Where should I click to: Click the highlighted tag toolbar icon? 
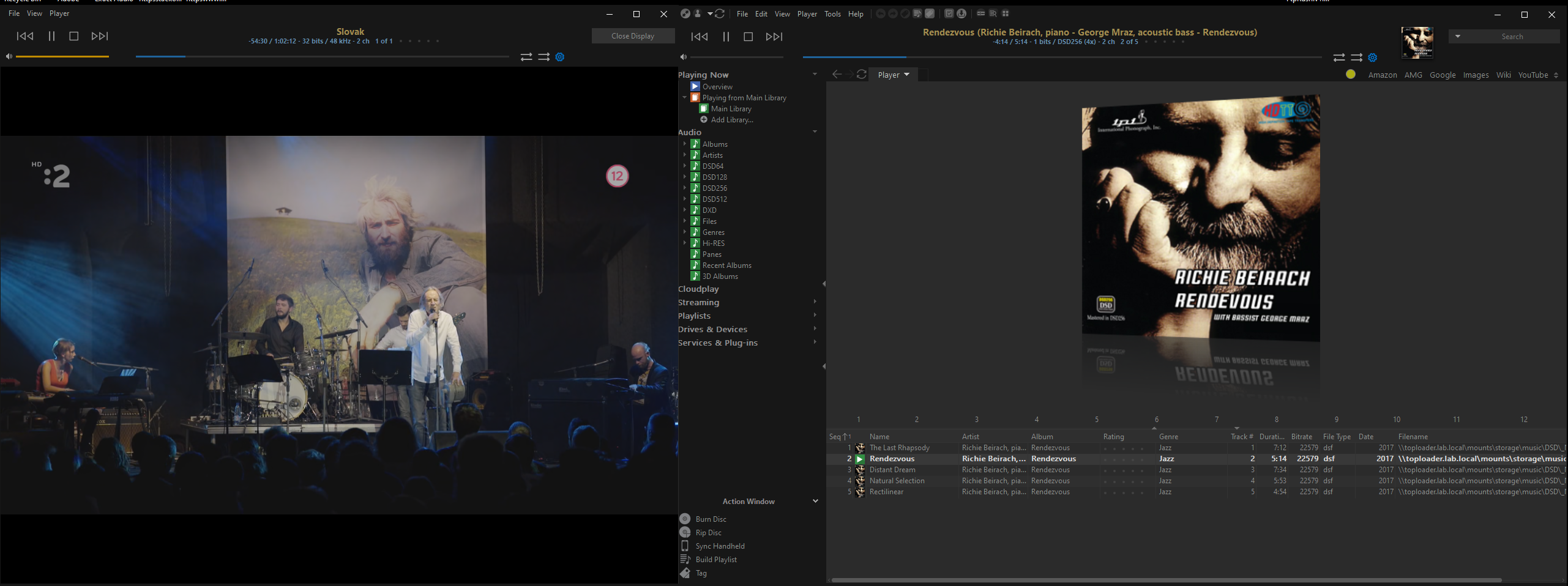tap(930, 13)
